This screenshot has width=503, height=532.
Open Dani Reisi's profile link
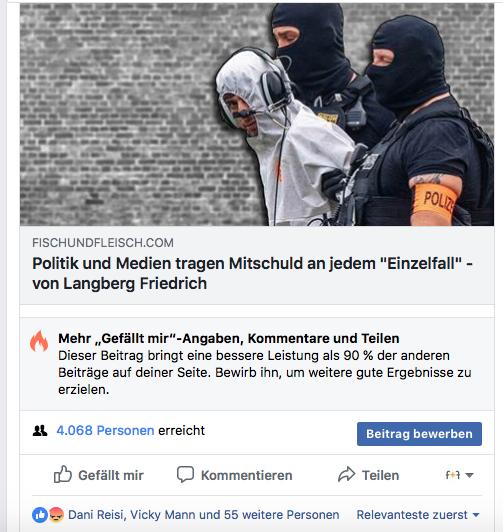point(95,515)
